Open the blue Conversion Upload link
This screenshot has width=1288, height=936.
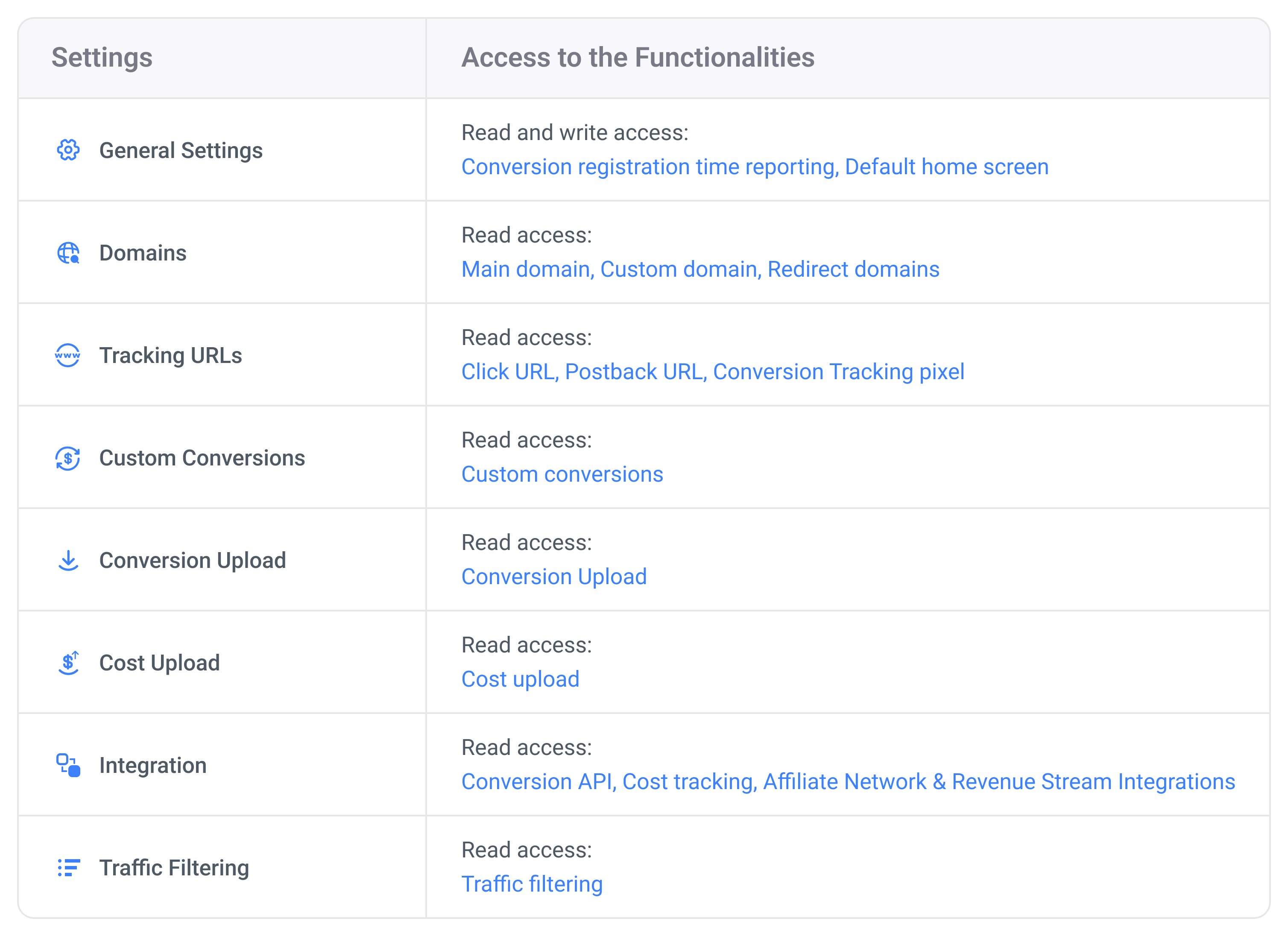pyautogui.click(x=554, y=577)
